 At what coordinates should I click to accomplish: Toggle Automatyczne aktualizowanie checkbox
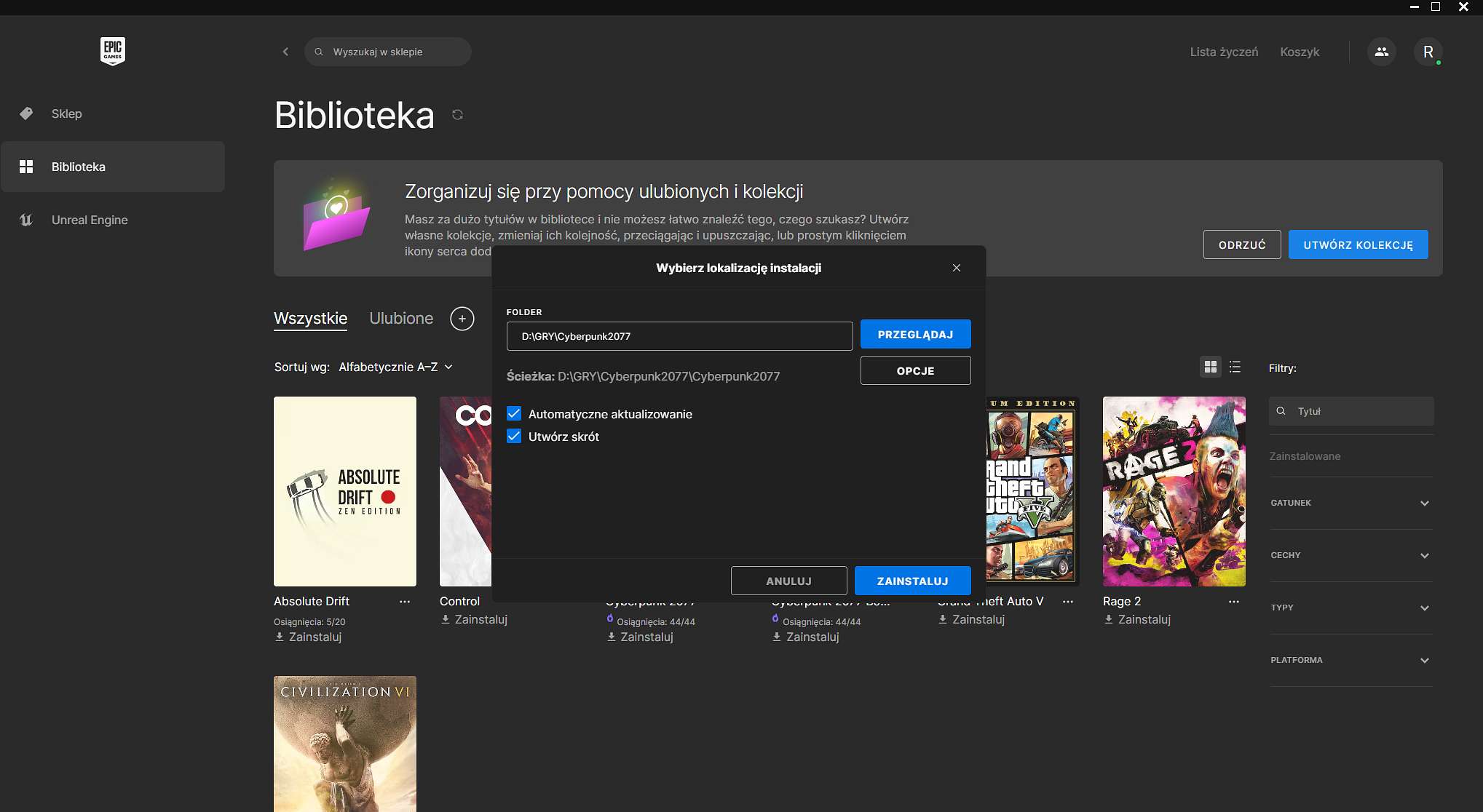coord(514,414)
